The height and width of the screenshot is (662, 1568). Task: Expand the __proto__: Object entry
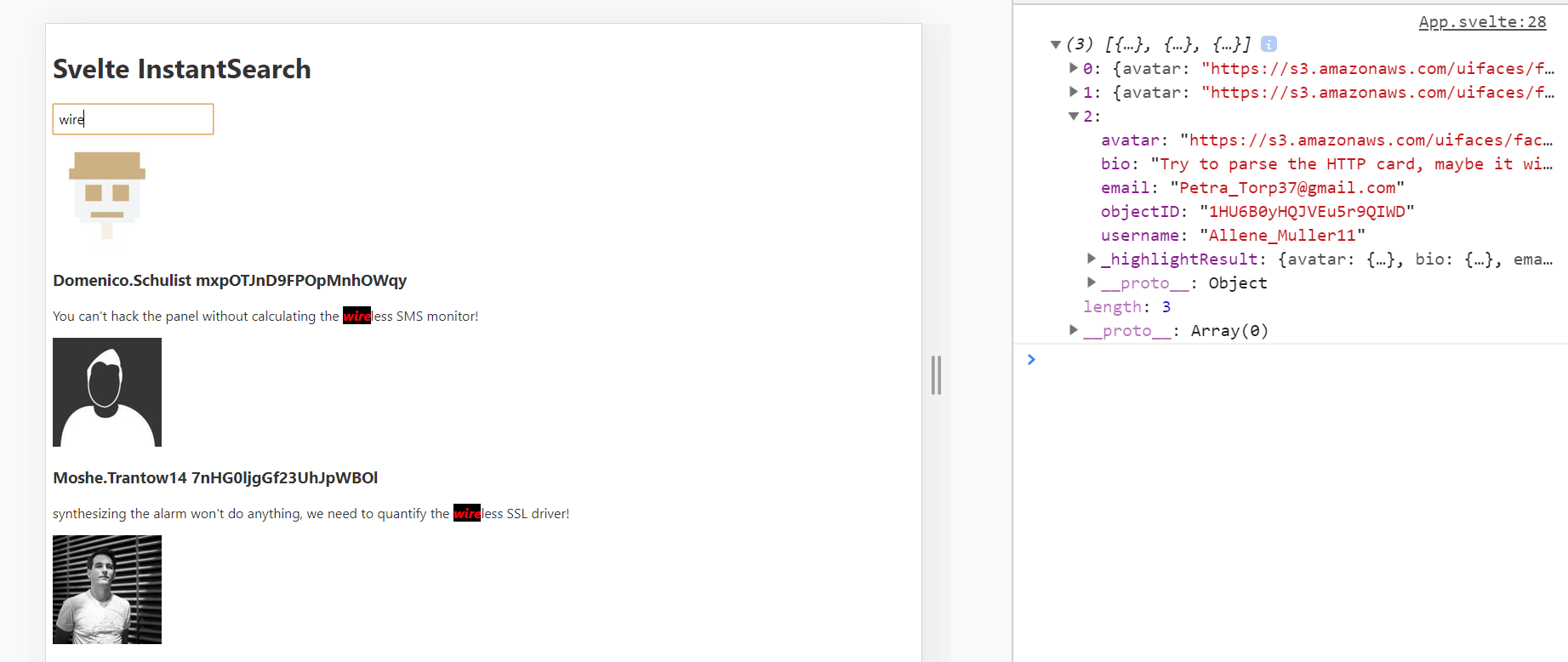click(x=1092, y=282)
